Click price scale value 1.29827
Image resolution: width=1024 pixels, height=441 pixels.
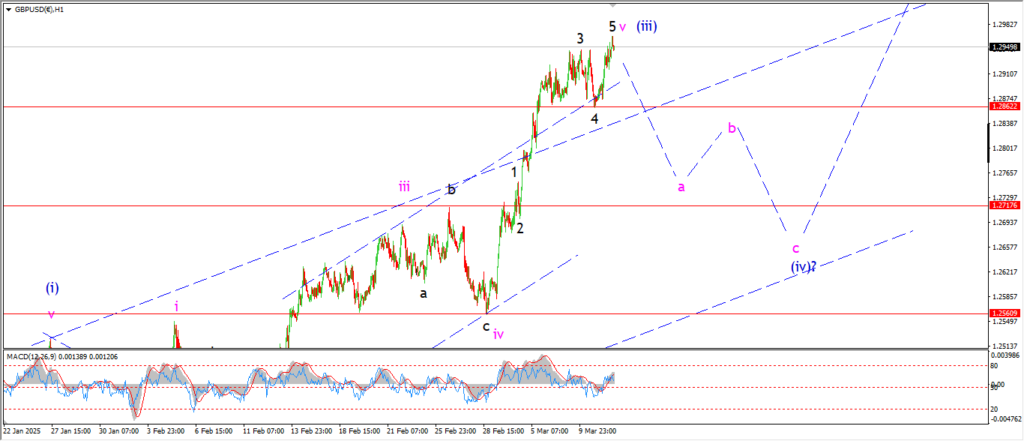[x=1005, y=24]
